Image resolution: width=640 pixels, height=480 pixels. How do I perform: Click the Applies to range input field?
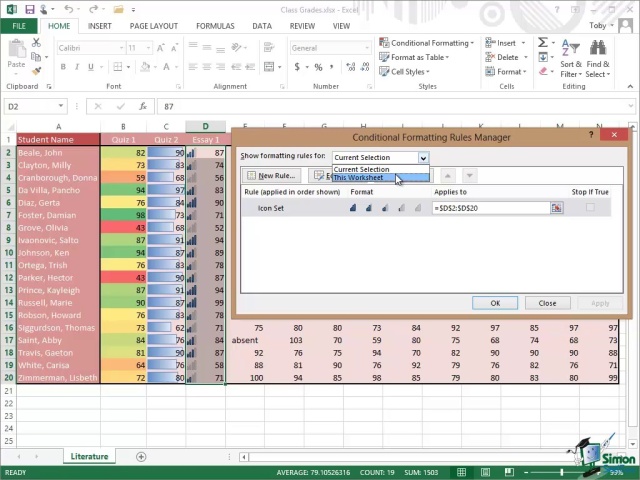coord(490,208)
